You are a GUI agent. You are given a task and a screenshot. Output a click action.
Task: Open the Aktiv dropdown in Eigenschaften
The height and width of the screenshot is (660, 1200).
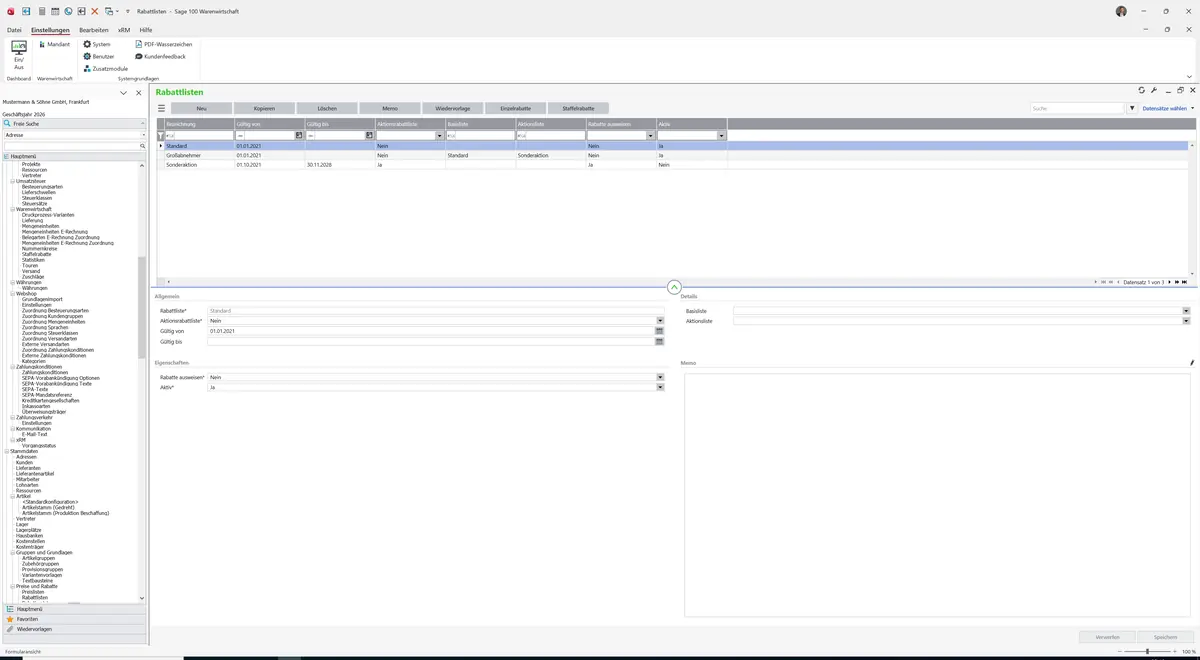click(660, 387)
